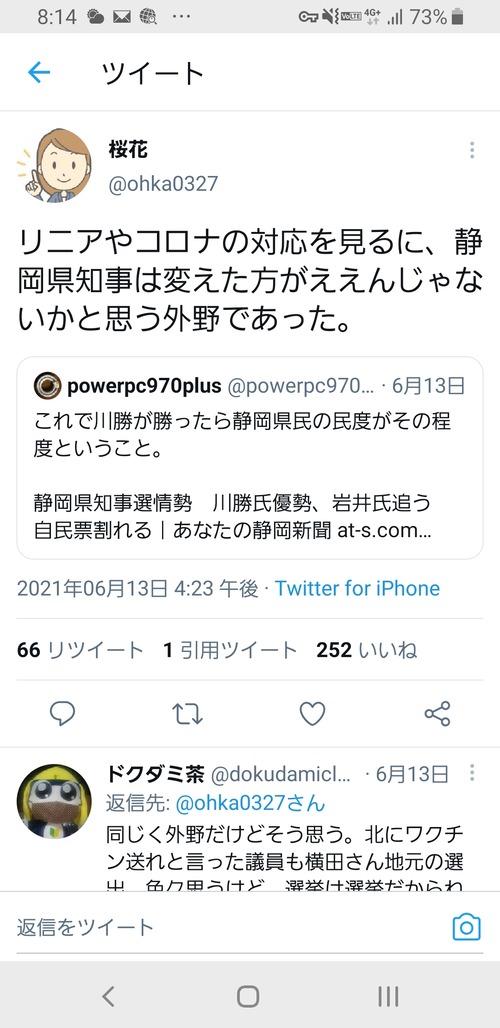View the 1 引用ツイート list
The height and width of the screenshot is (1028, 500).
click(x=230, y=650)
